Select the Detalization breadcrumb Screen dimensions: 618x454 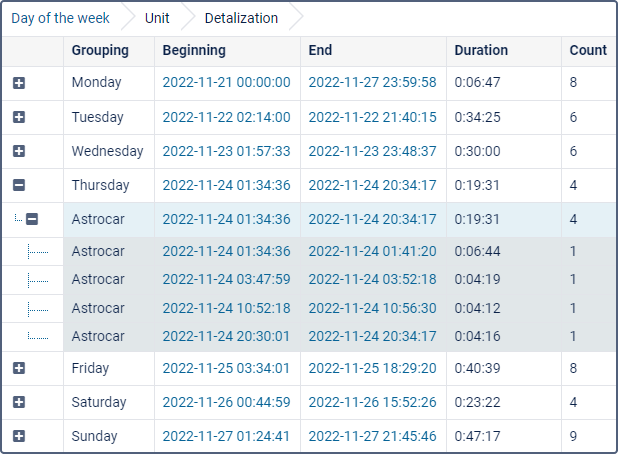coord(241,18)
